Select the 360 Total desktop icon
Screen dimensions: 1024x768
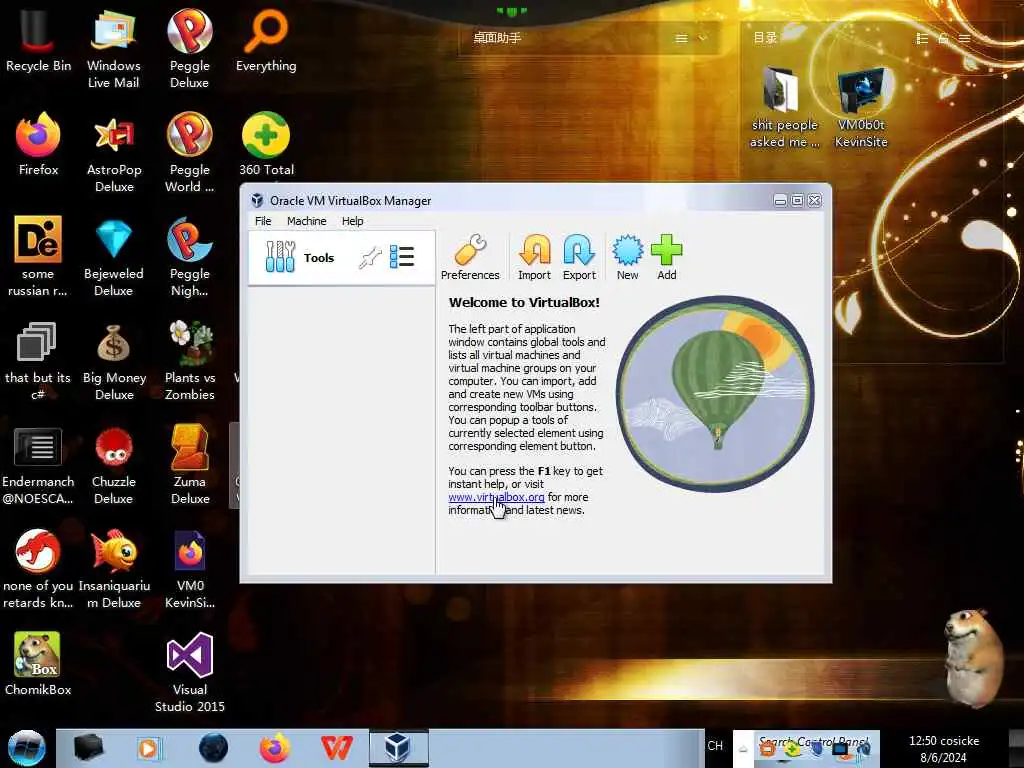(x=266, y=144)
